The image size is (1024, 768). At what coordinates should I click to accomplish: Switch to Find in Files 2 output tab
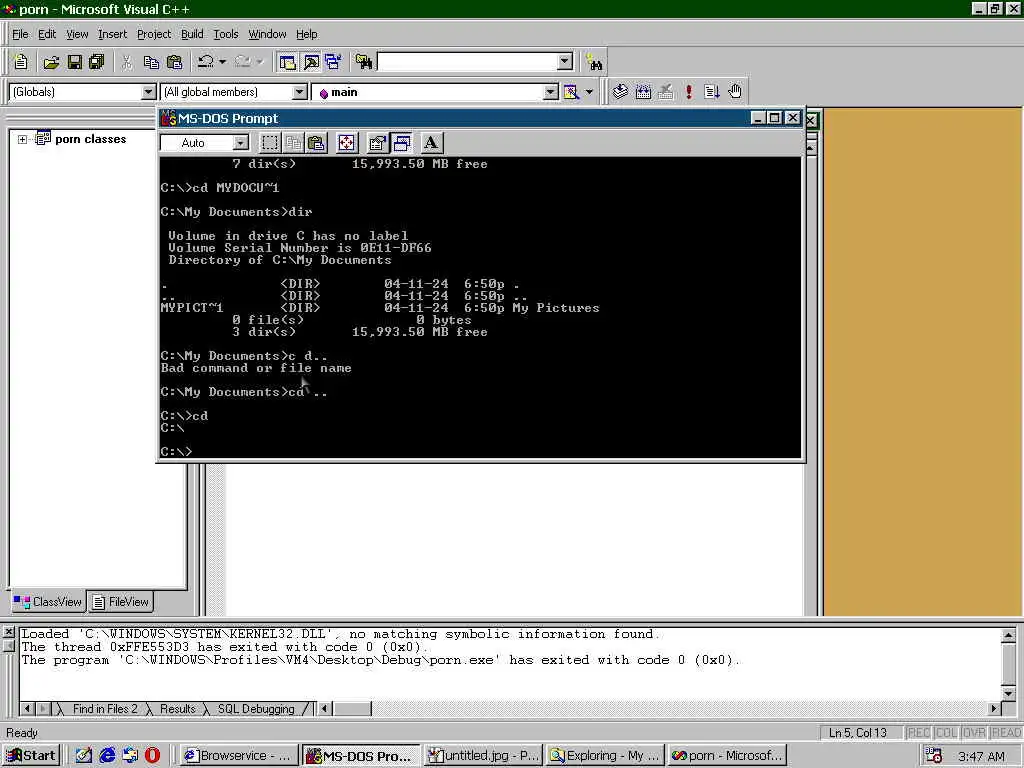[x=104, y=709]
